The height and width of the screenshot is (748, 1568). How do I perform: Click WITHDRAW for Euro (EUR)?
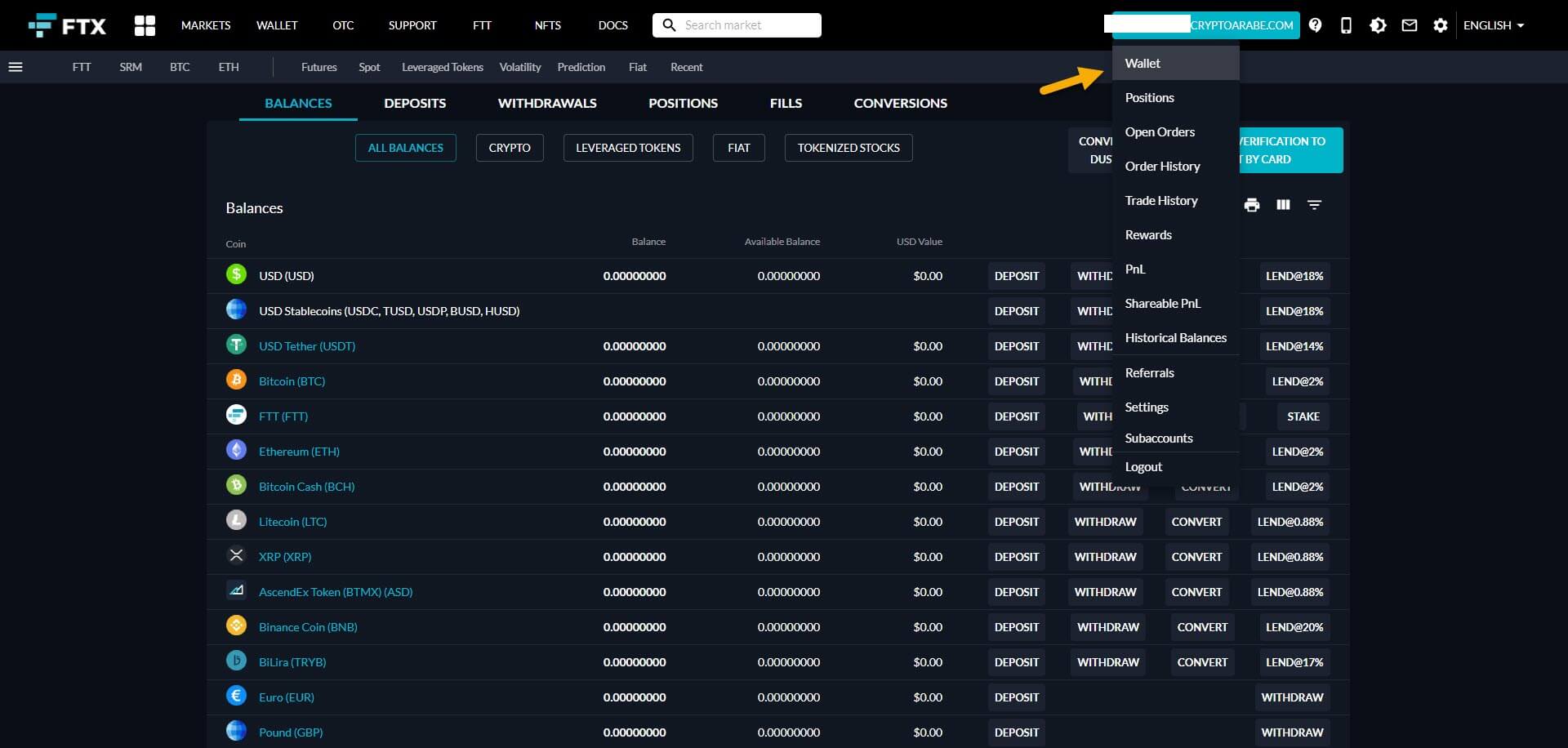[x=1291, y=697]
